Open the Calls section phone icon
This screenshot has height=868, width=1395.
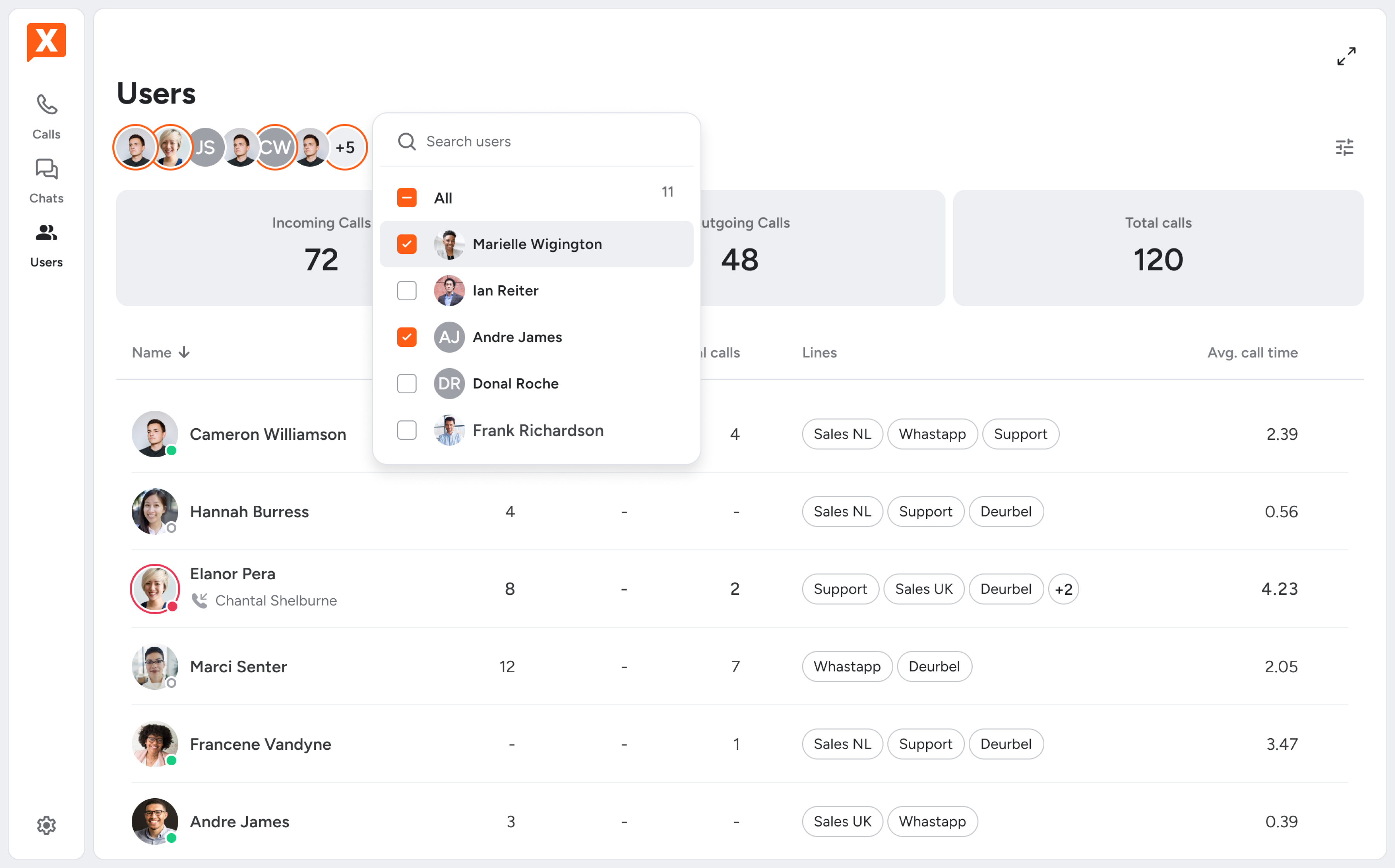click(46, 105)
